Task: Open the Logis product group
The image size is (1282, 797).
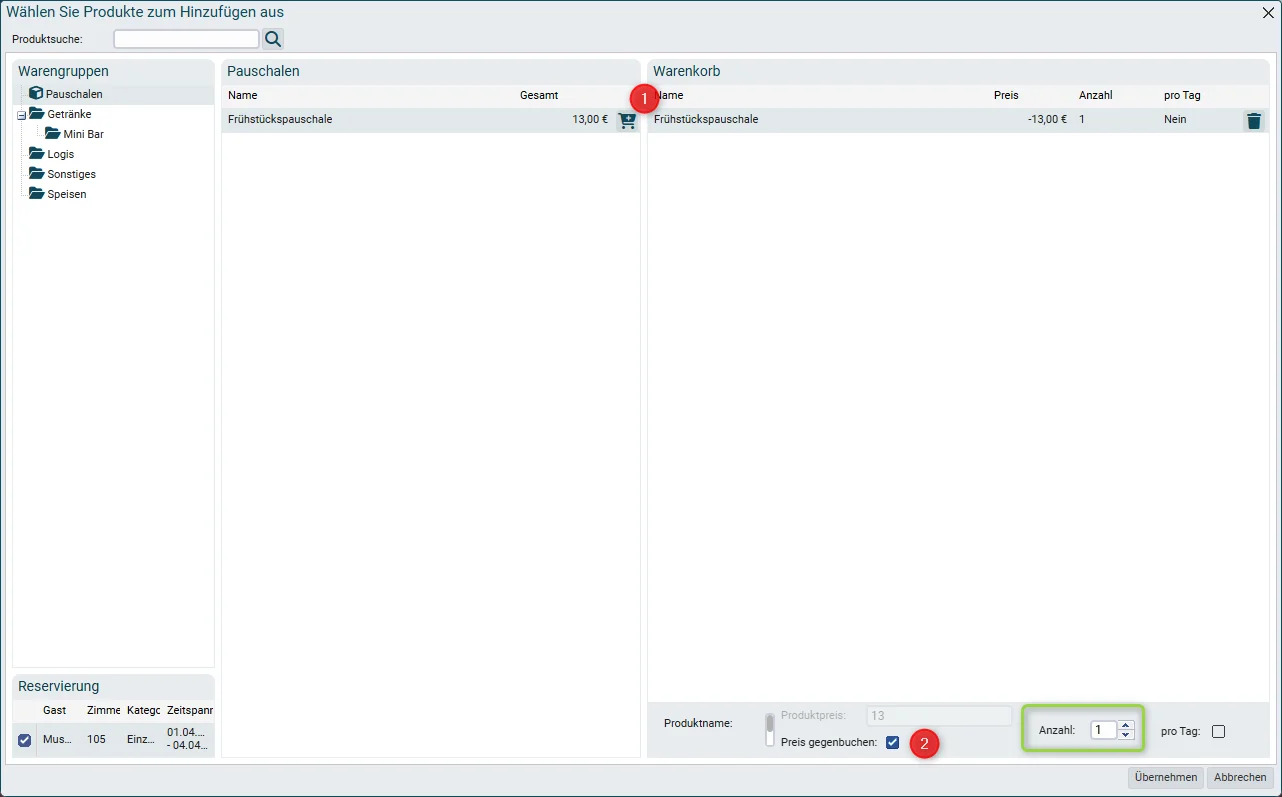Action: click(x=61, y=154)
